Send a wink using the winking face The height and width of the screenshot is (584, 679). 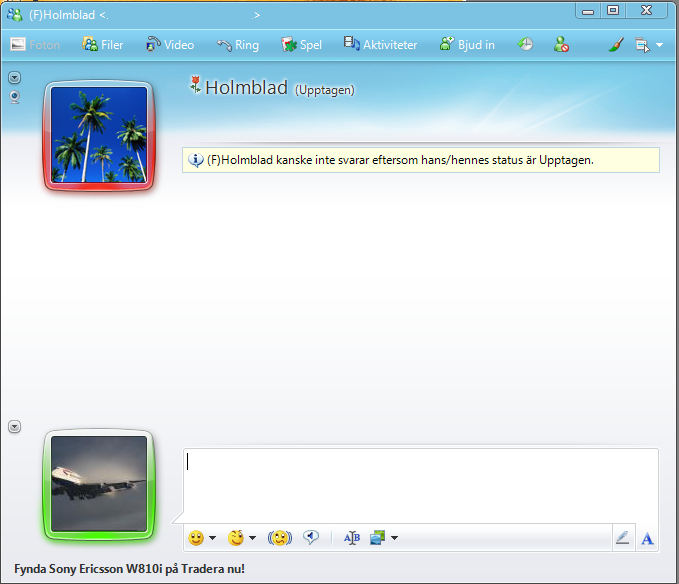pyautogui.click(x=236, y=538)
